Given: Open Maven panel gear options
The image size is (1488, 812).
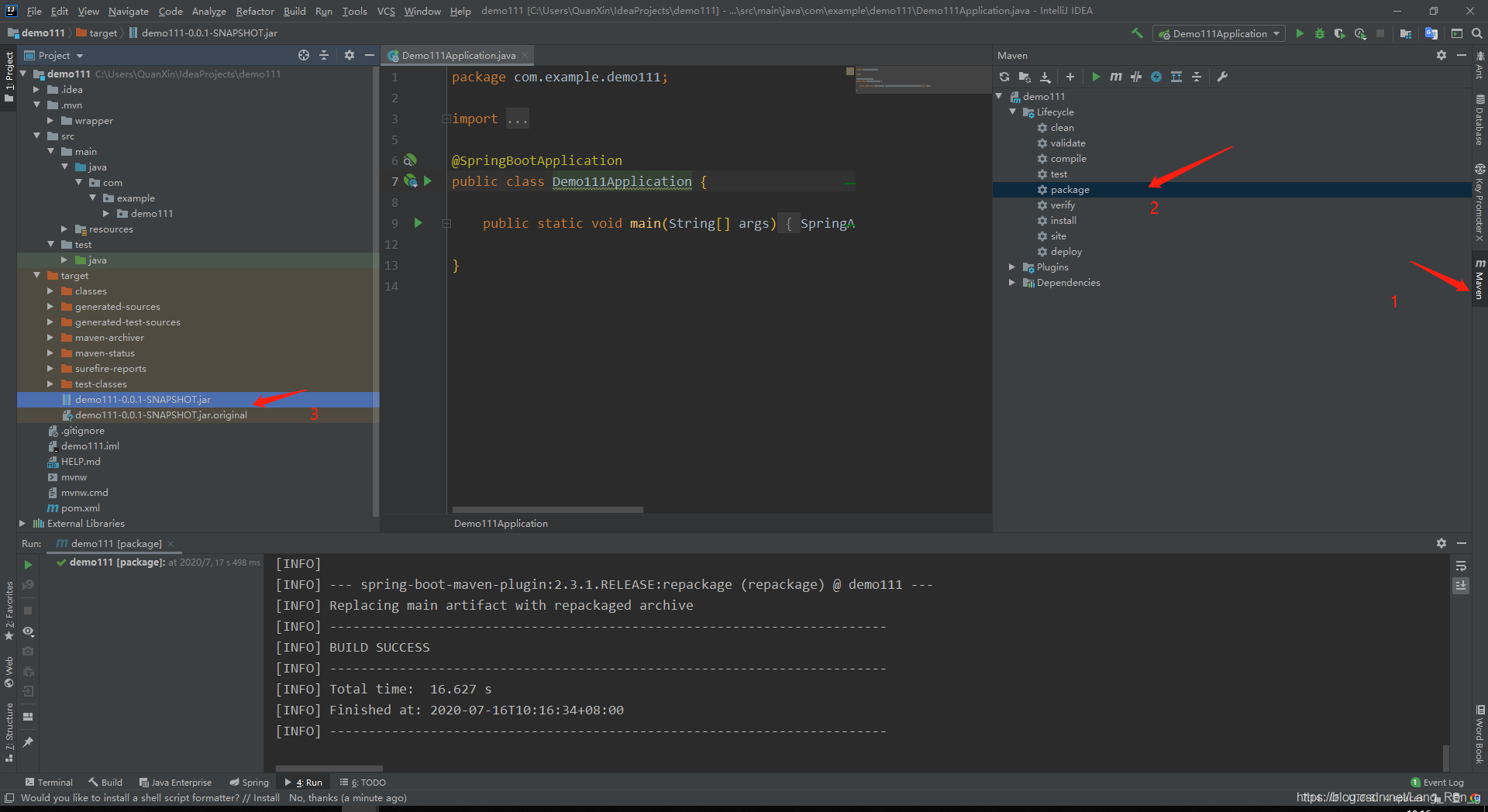Looking at the screenshot, I should pos(1441,55).
